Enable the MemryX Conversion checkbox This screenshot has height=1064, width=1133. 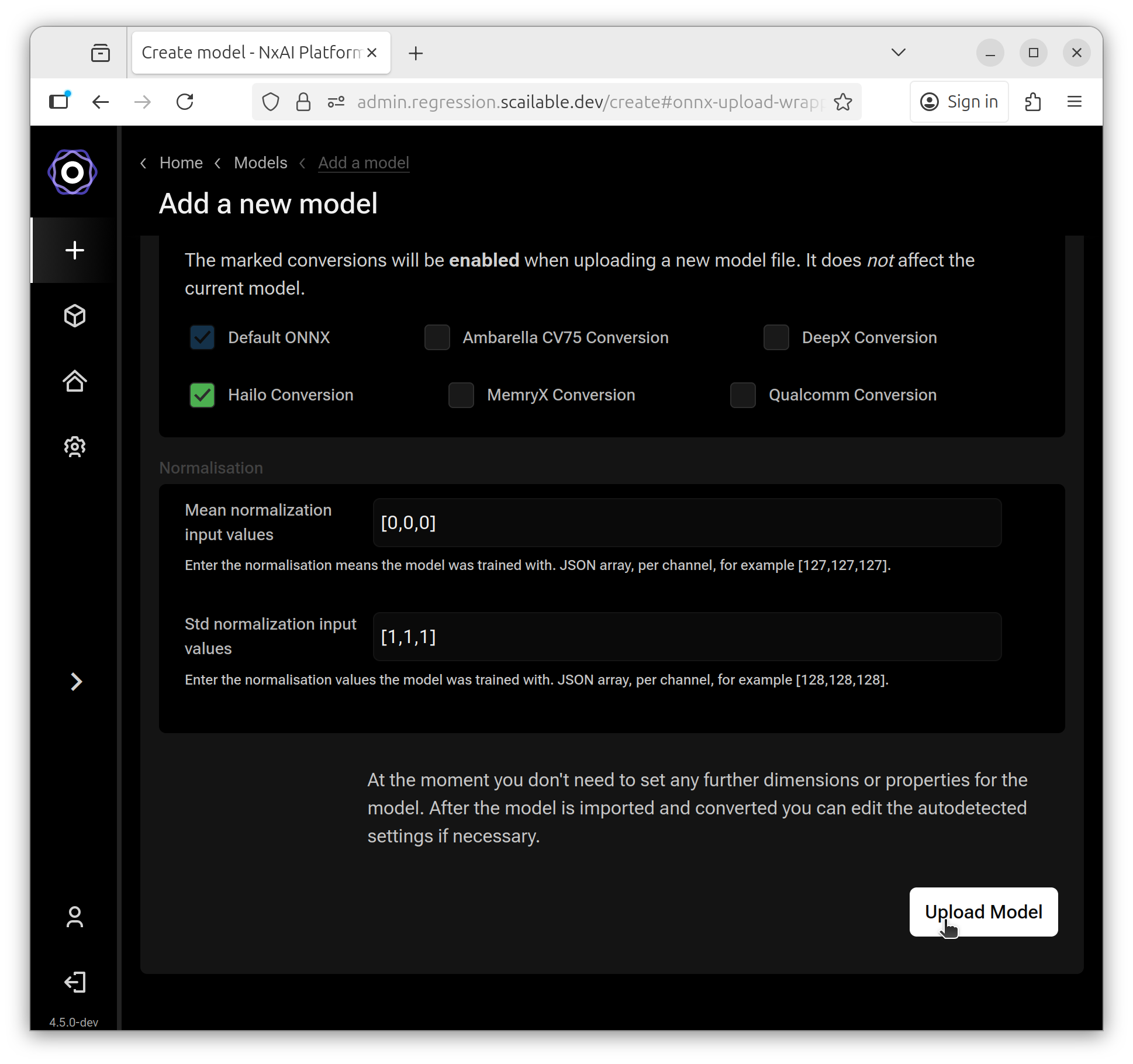point(461,395)
